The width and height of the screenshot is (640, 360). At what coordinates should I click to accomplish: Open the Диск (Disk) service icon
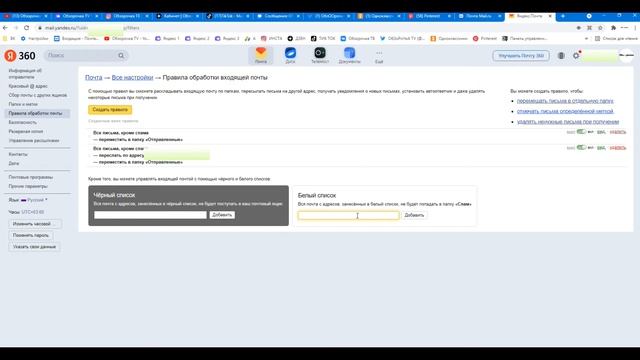point(290,55)
